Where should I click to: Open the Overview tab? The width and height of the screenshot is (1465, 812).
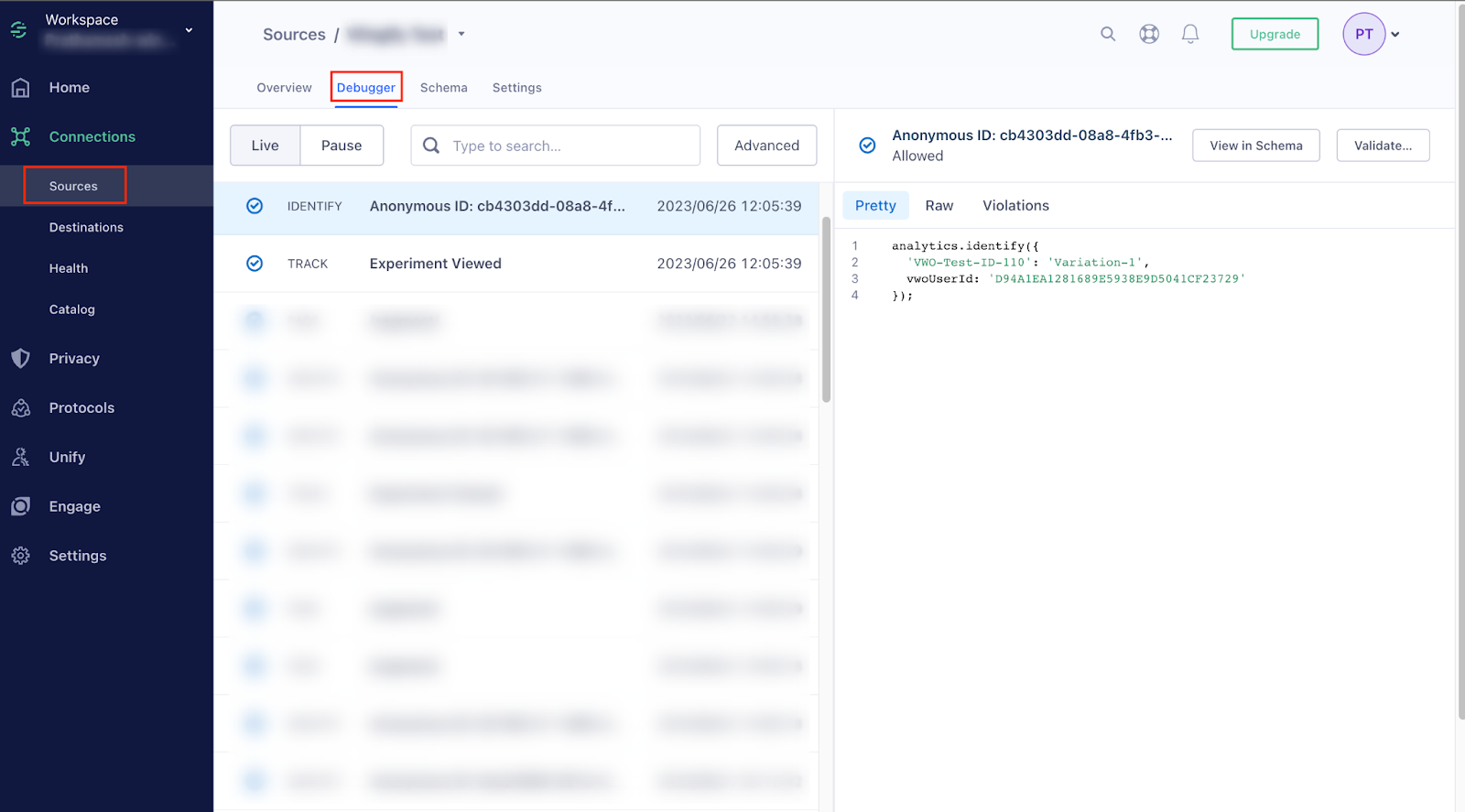(x=284, y=88)
